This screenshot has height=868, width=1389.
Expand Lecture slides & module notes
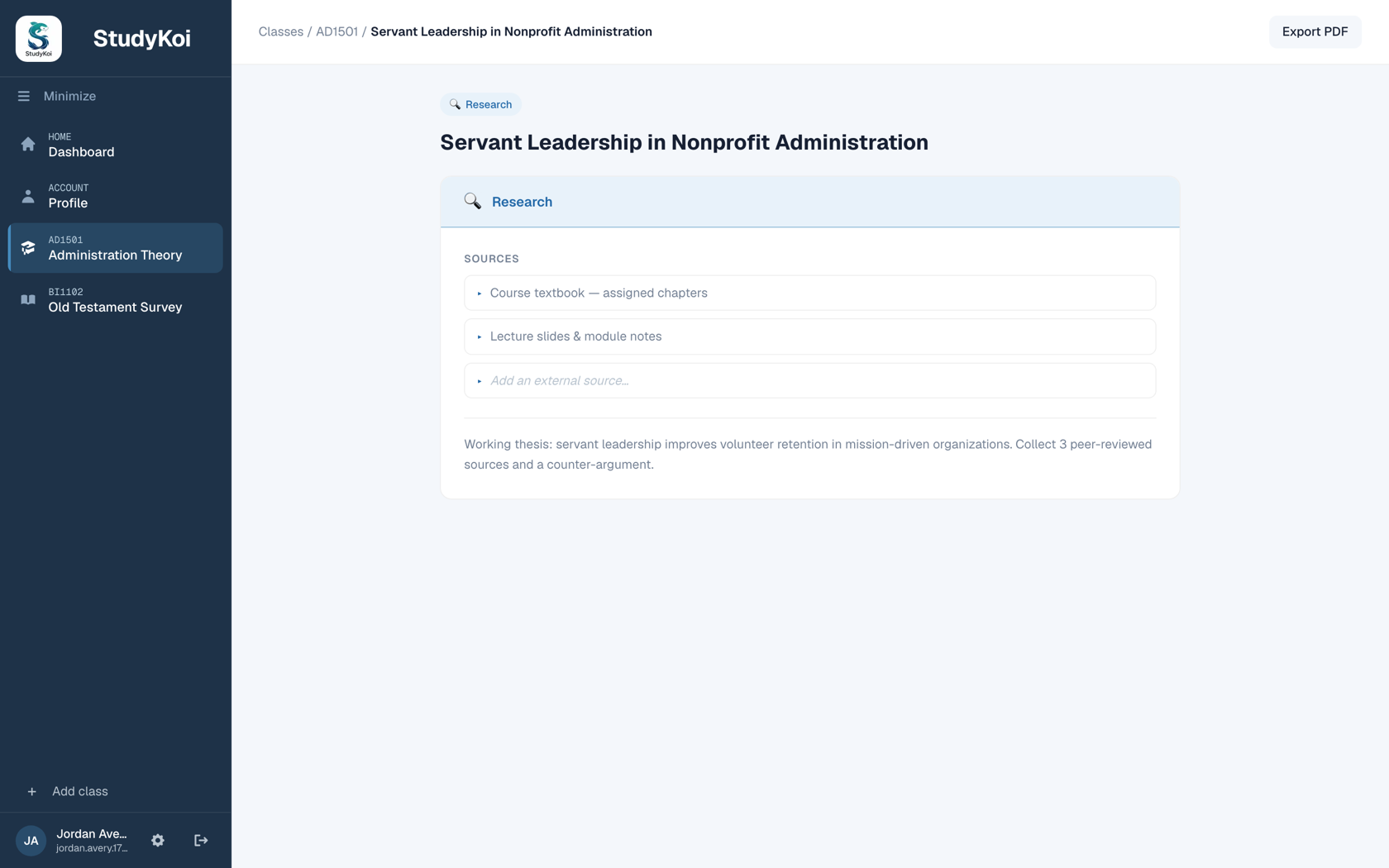(x=809, y=336)
